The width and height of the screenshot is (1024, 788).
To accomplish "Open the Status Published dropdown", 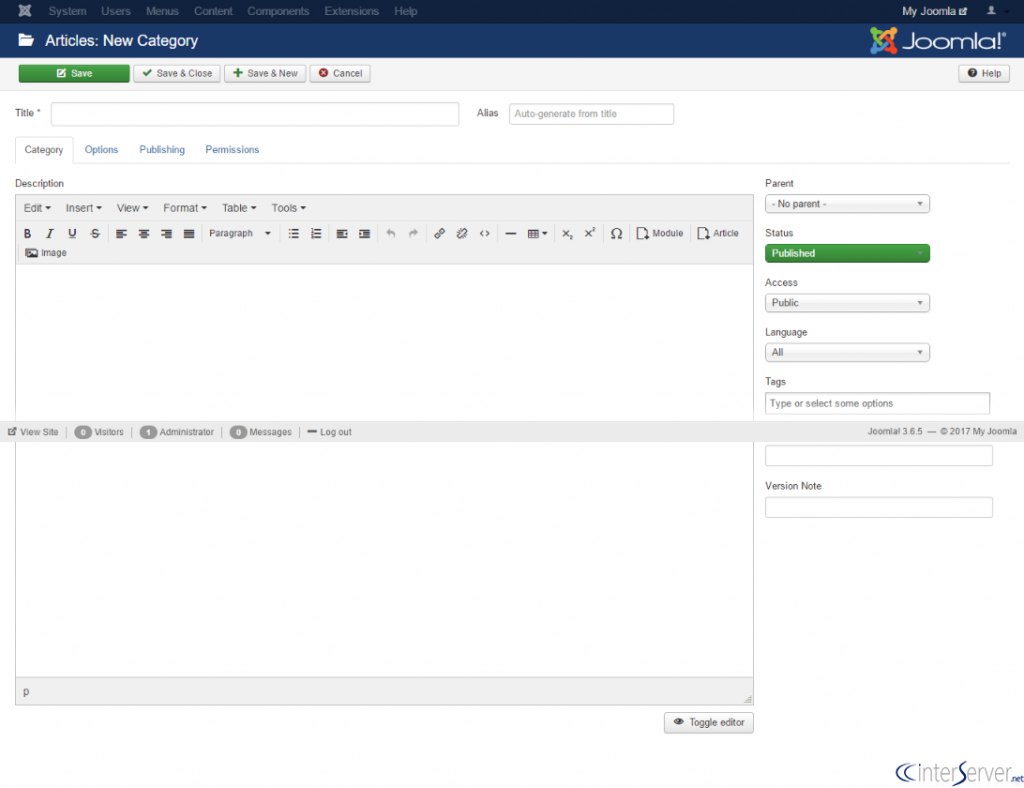I will coord(847,253).
